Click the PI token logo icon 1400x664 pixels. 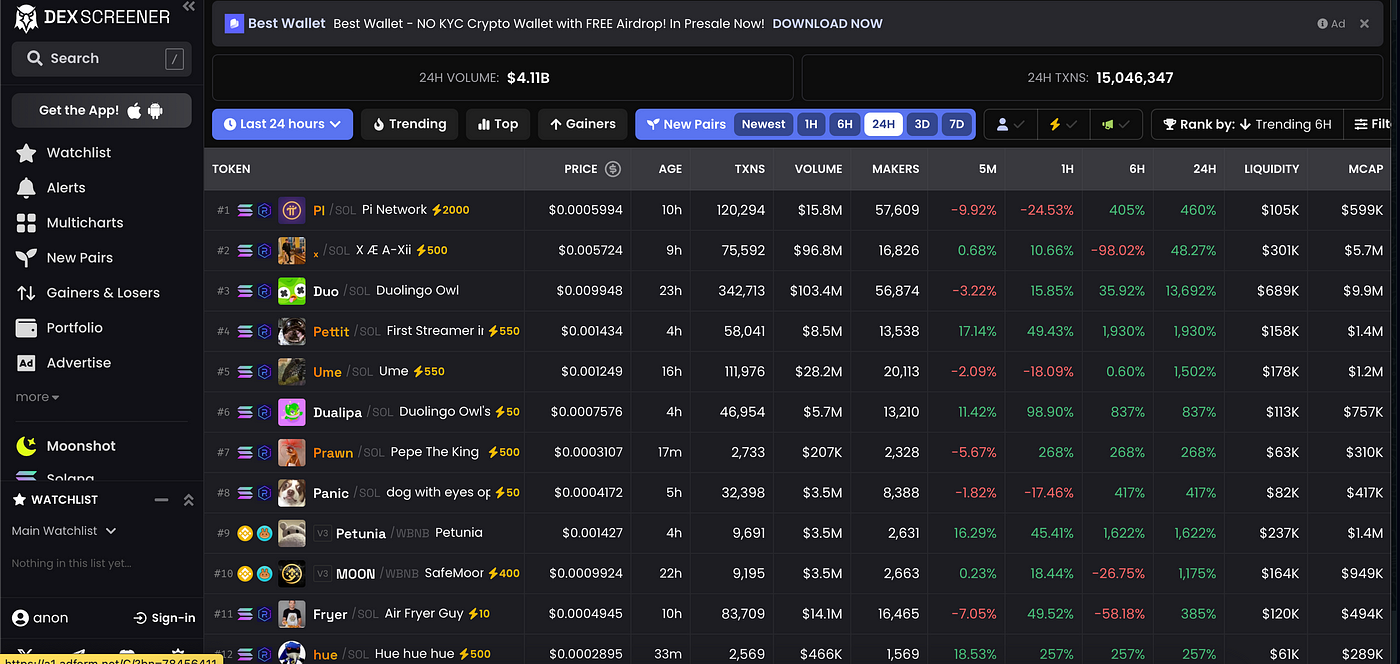tap(292, 210)
